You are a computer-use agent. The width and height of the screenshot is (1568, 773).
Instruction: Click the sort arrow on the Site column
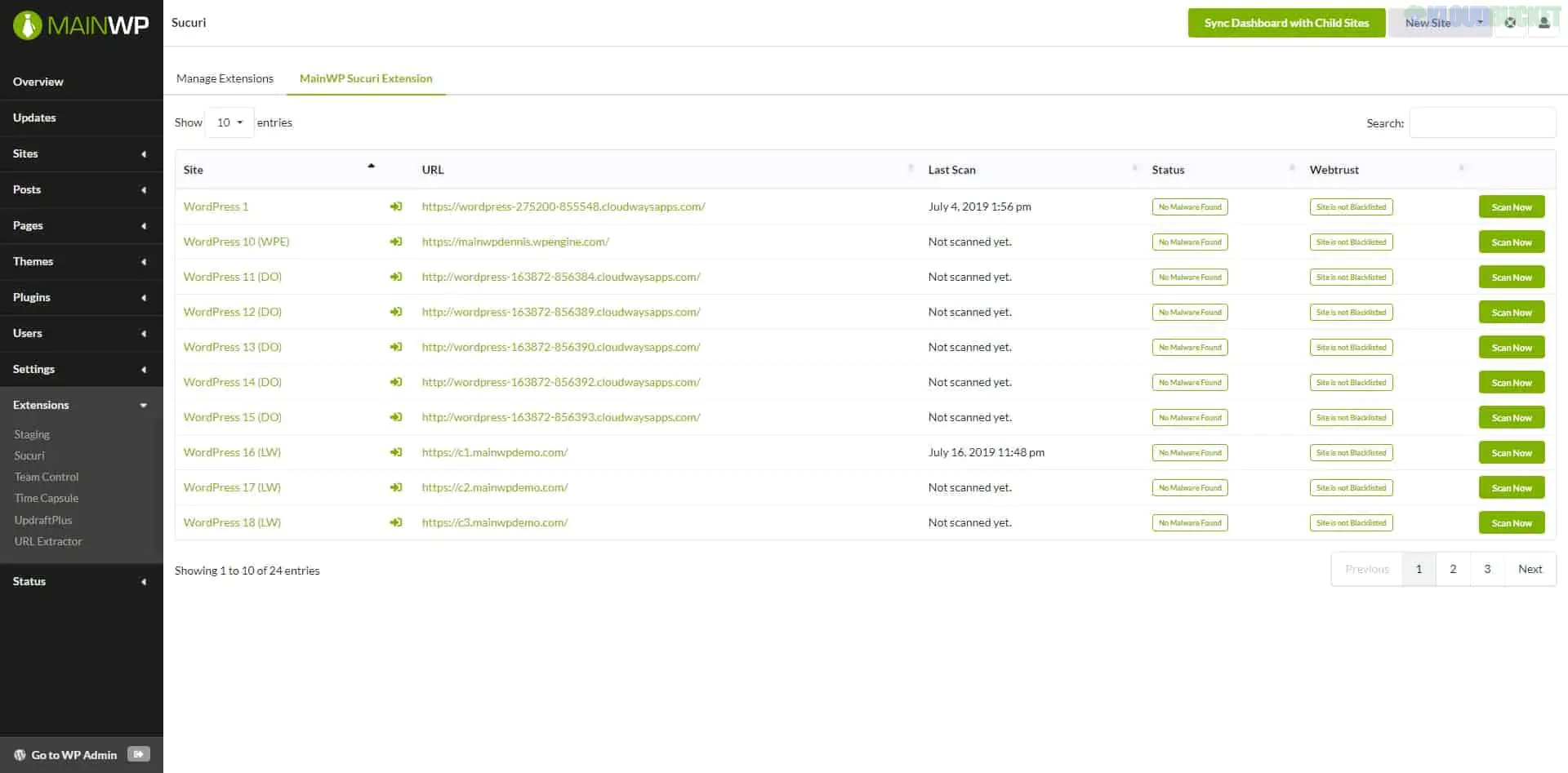point(372,166)
